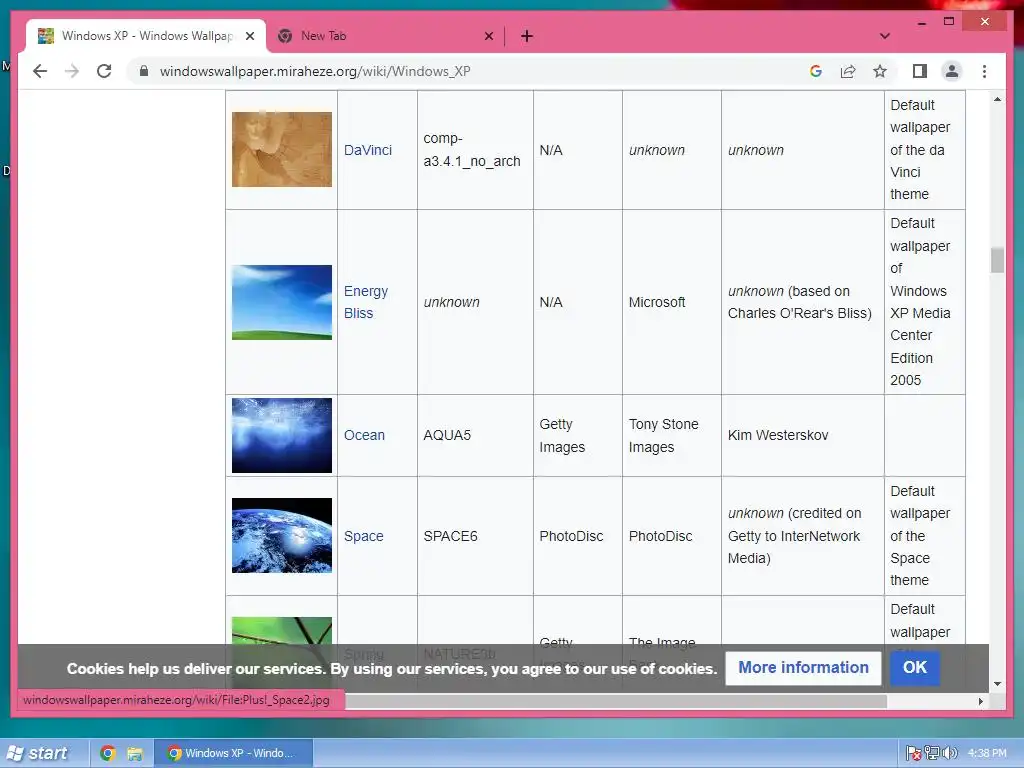Click the SPACE6 cell text
Viewport: 1024px width, 768px height.
click(x=450, y=536)
